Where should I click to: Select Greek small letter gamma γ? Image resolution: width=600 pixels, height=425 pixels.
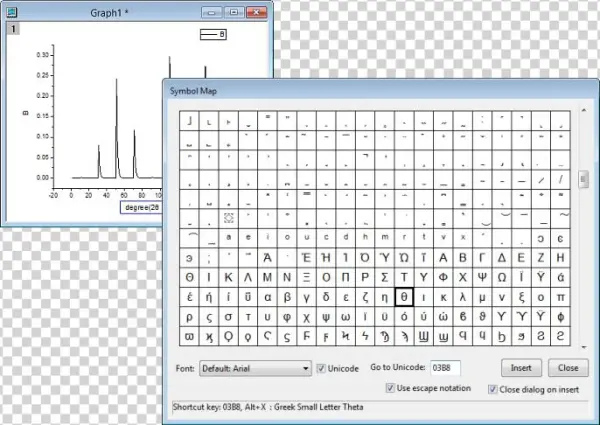(x=307, y=297)
